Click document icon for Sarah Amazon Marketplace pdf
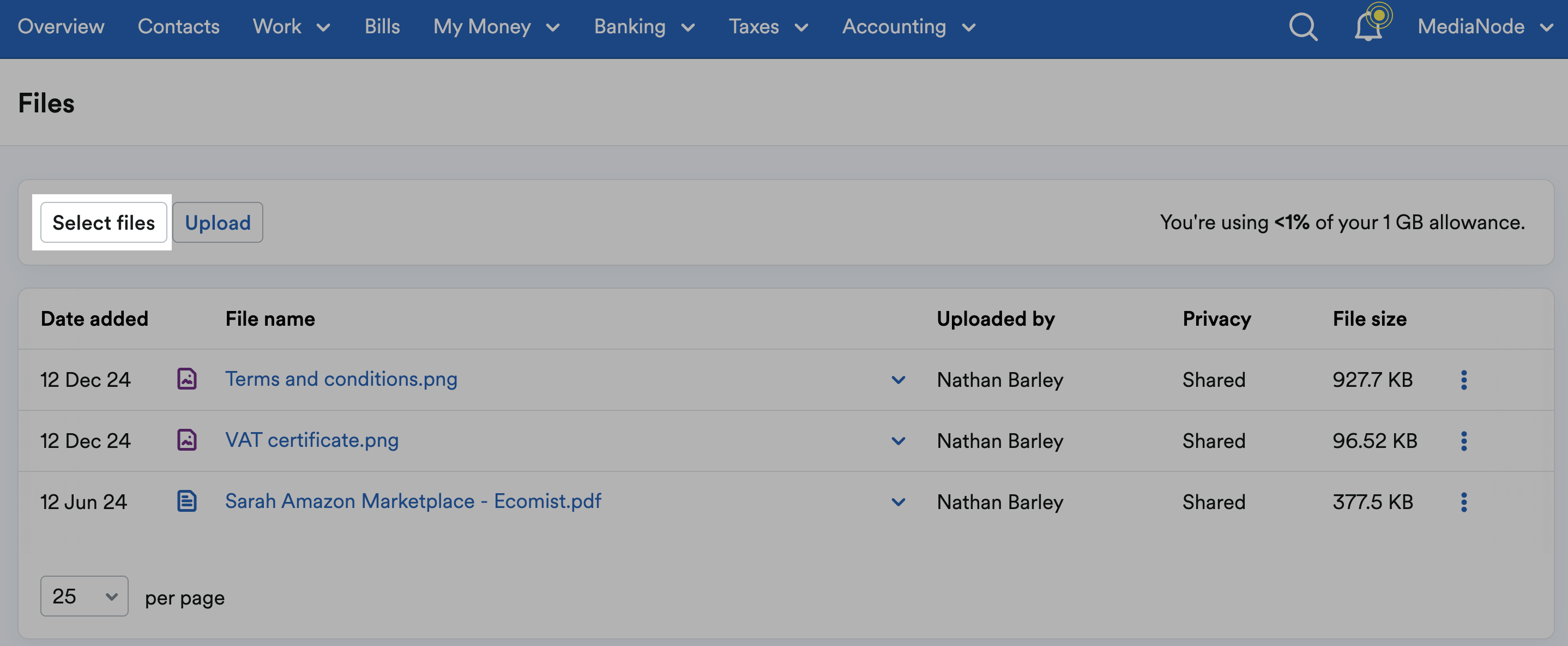This screenshot has height=646, width=1568. (187, 501)
